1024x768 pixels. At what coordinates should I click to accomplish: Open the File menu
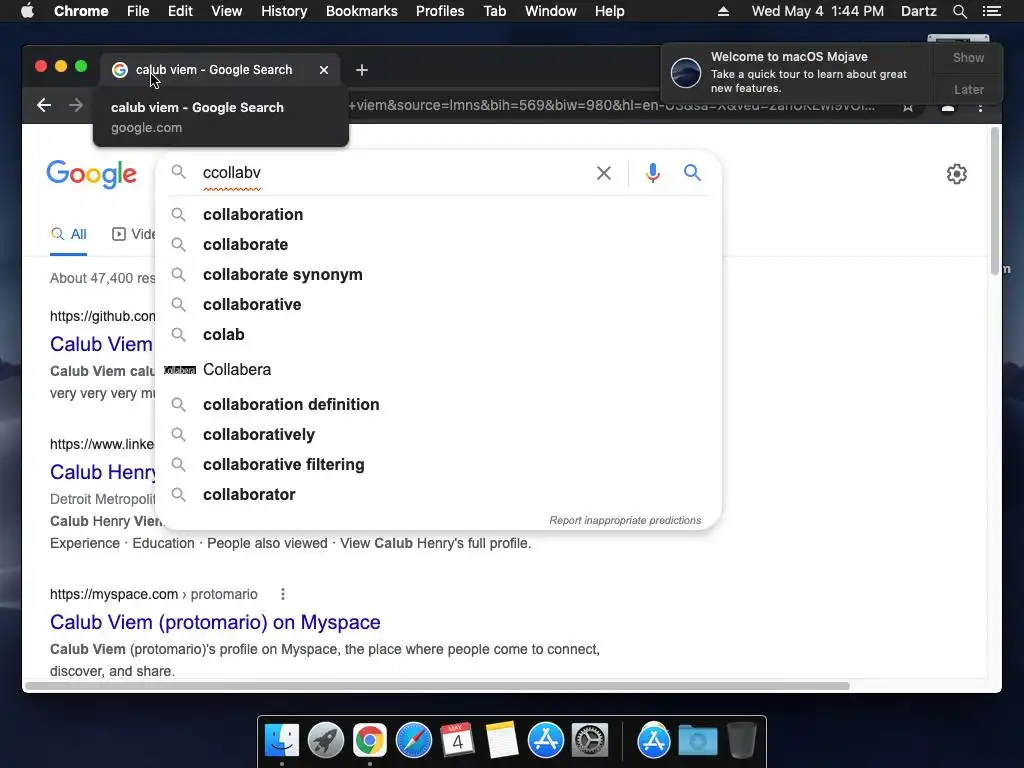pyautogui.click(x=138, y=11)
